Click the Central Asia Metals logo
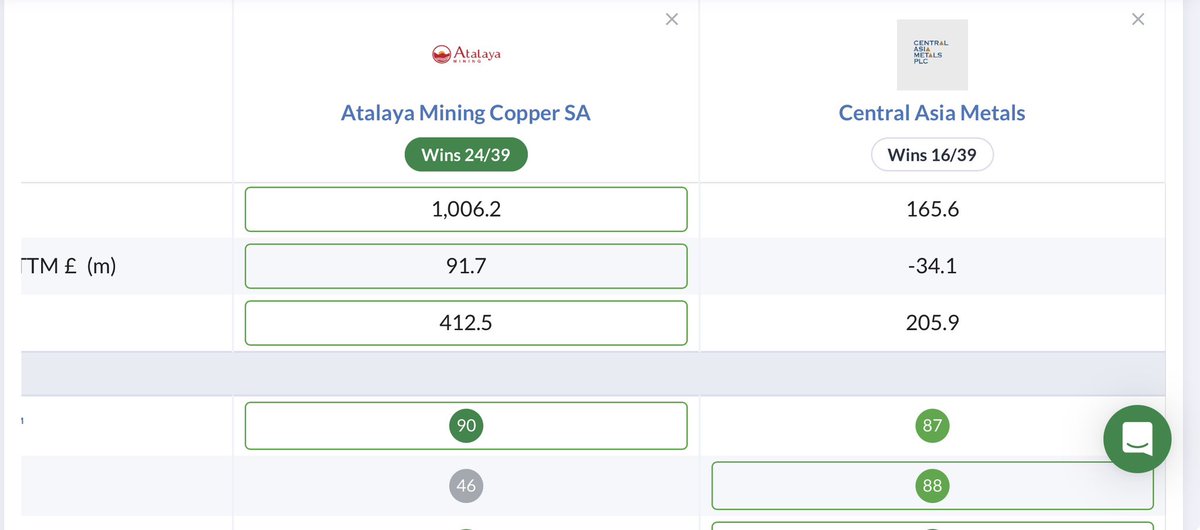1200x530 pixels. pos(931,54)
